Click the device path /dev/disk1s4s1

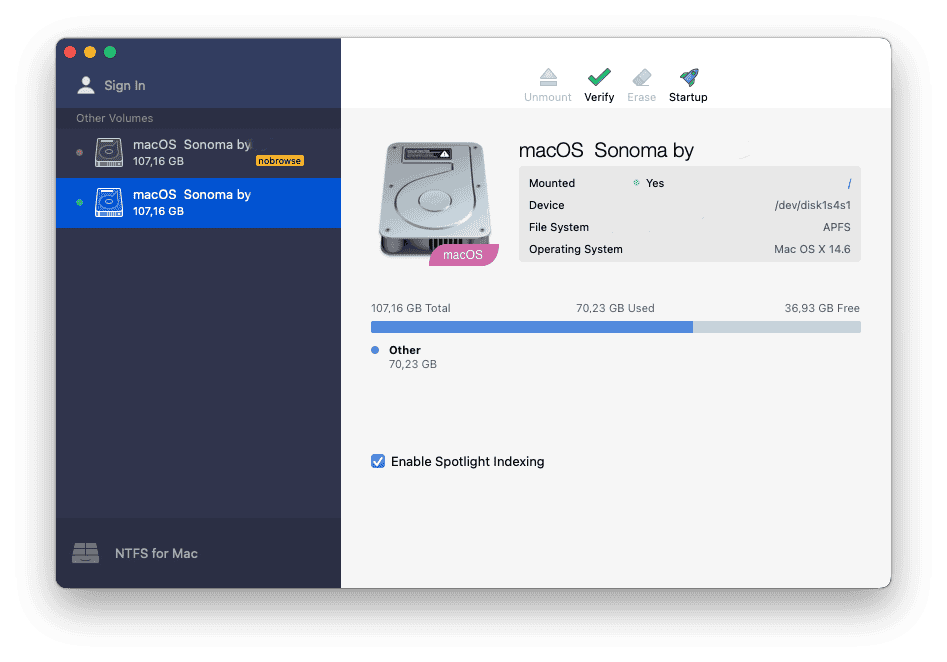coord(812,205)
